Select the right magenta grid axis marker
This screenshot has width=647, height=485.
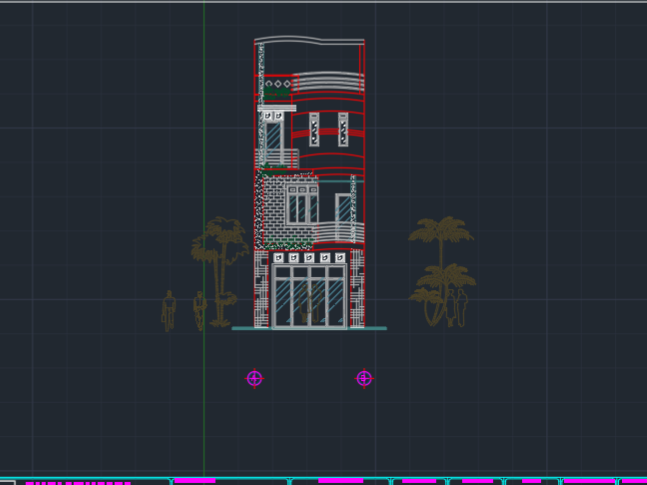364,378
